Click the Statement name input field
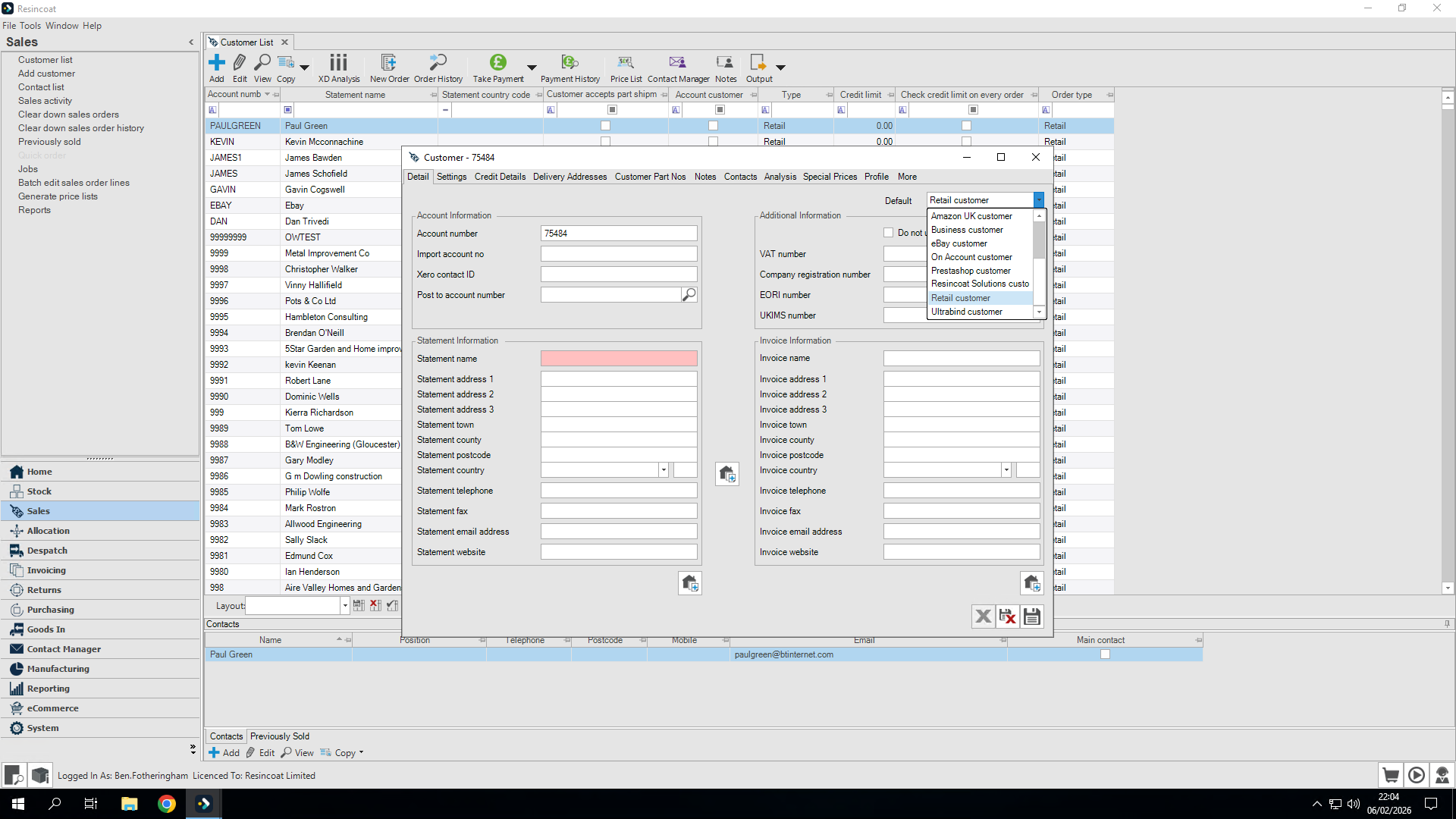This screenshot has width=1456, height=819. click(x=618, y=359)
